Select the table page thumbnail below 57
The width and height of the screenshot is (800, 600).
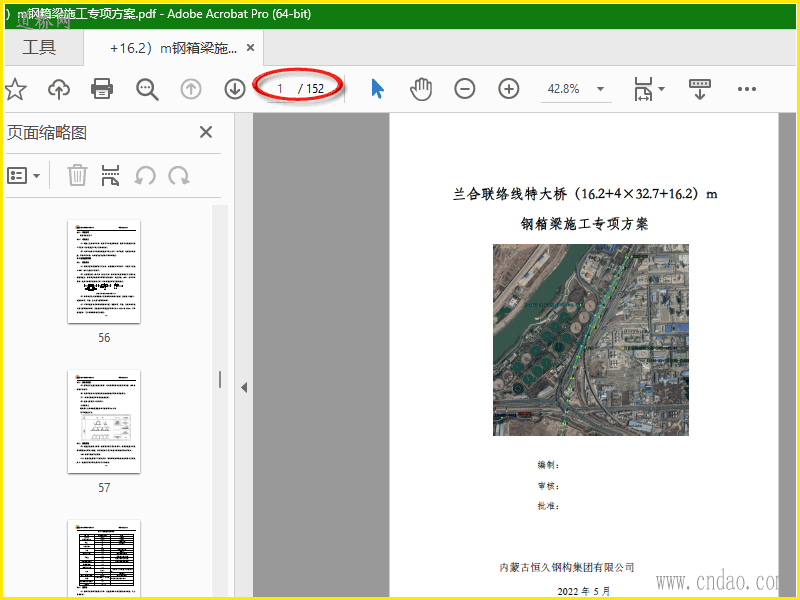tap(104, 558)
